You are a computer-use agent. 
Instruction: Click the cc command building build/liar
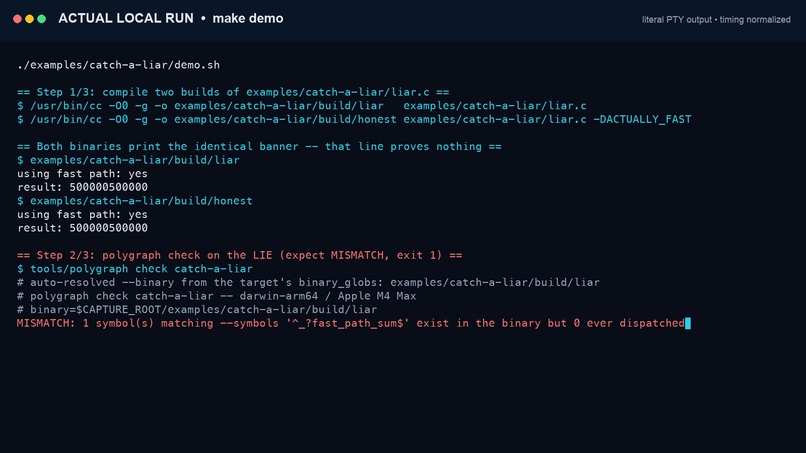point(302,106)
